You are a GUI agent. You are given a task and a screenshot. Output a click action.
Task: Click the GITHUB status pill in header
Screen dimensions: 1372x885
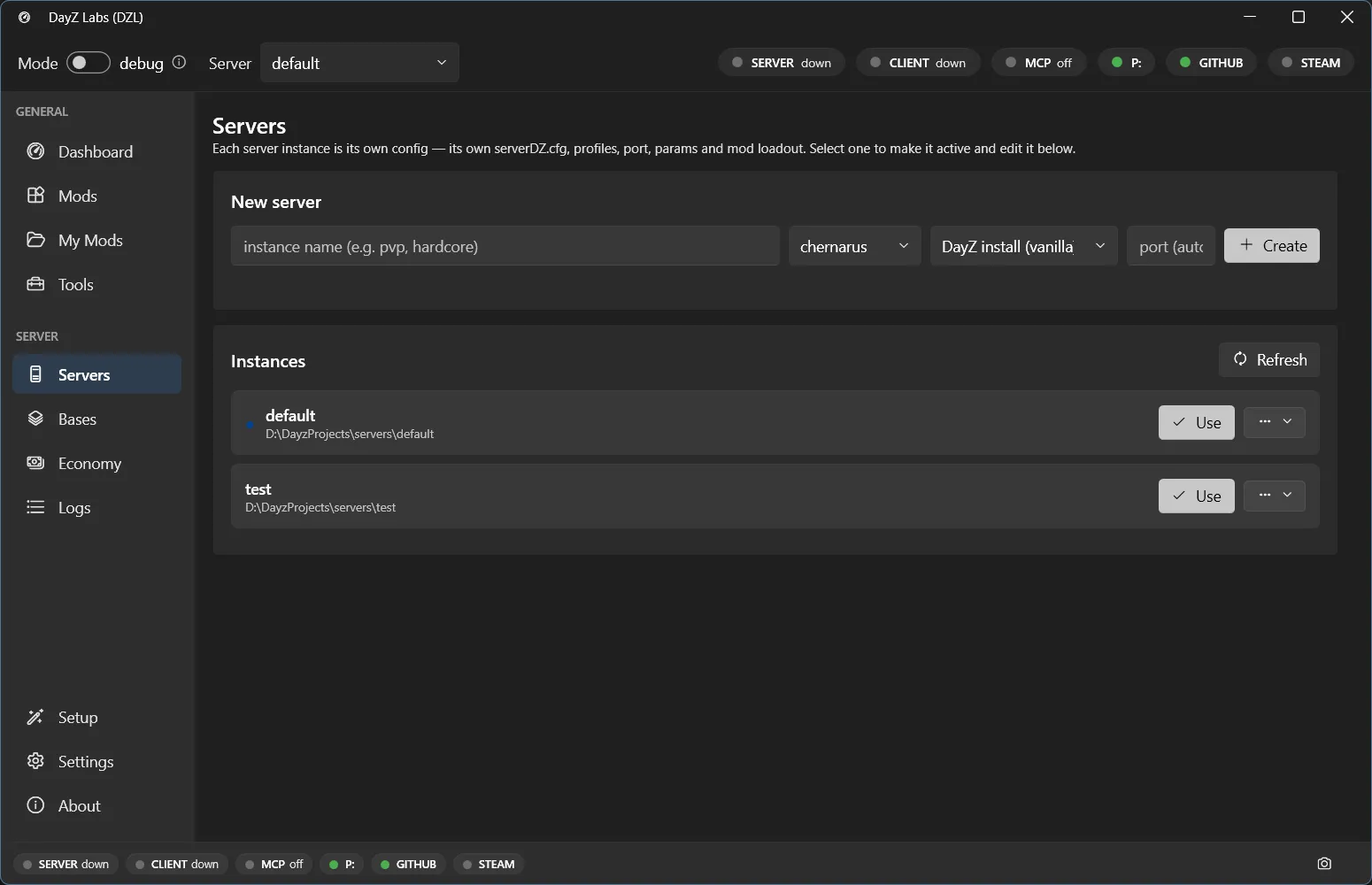click(1211, 63)
